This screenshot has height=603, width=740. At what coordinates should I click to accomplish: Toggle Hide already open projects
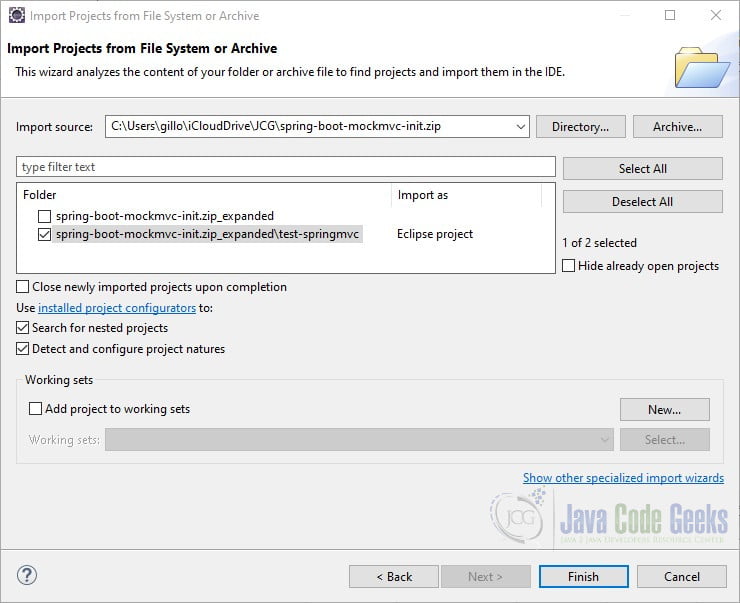pos(569,266)
